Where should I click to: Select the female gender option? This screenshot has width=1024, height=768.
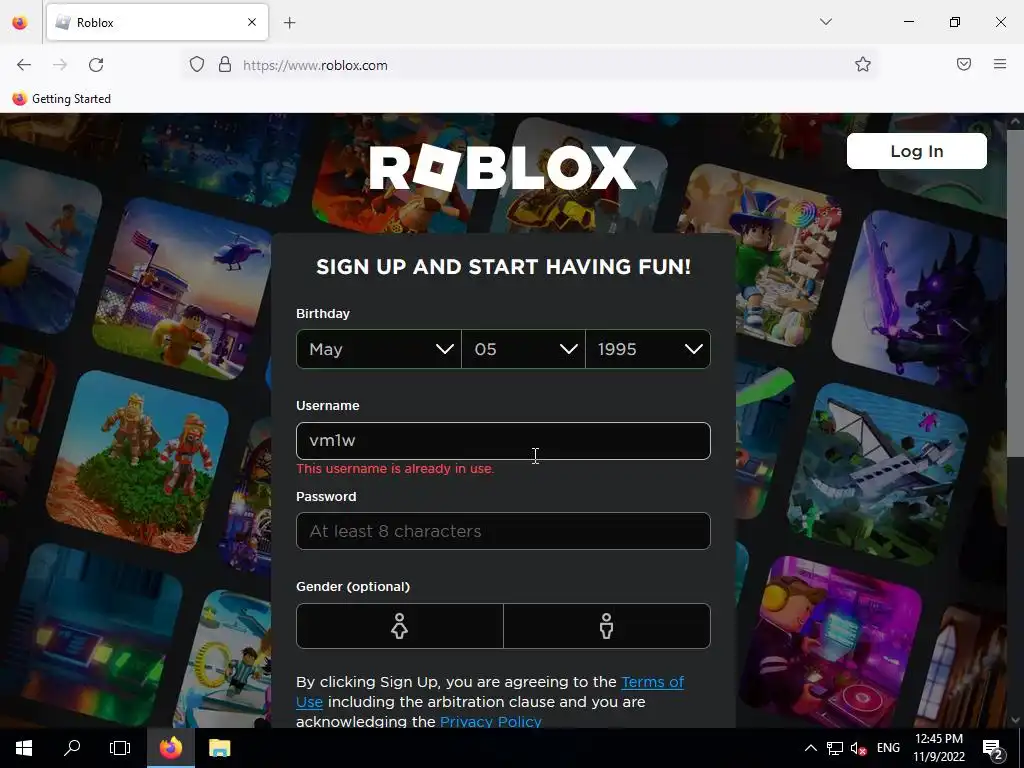pyautogui.click(x=400, y=626)
